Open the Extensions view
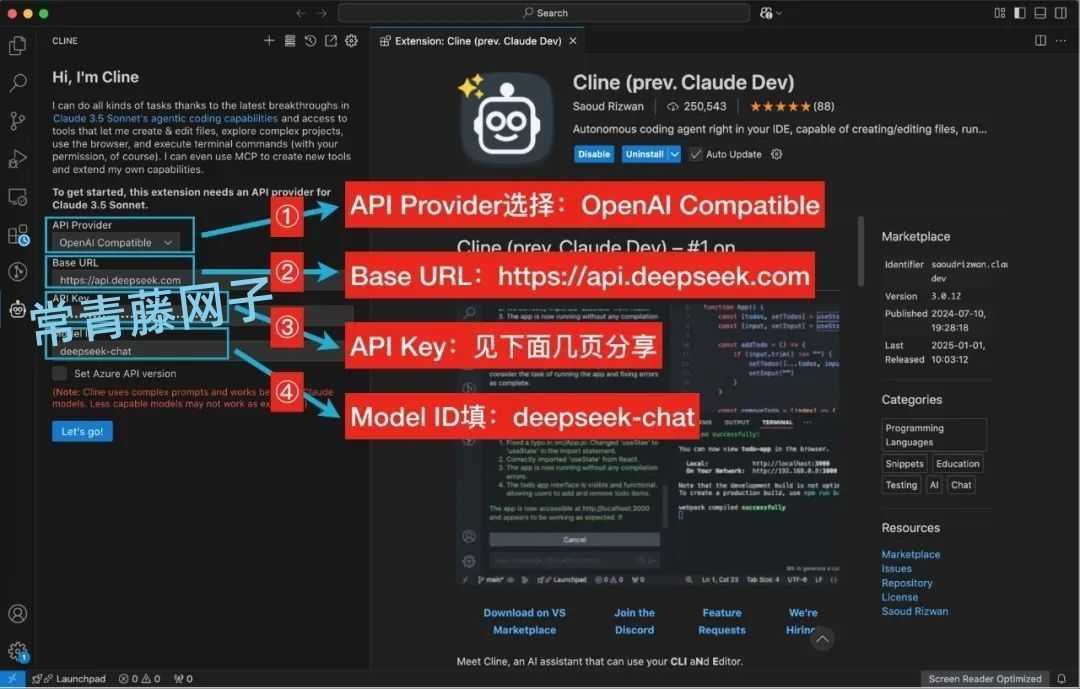 coord(18,235)
